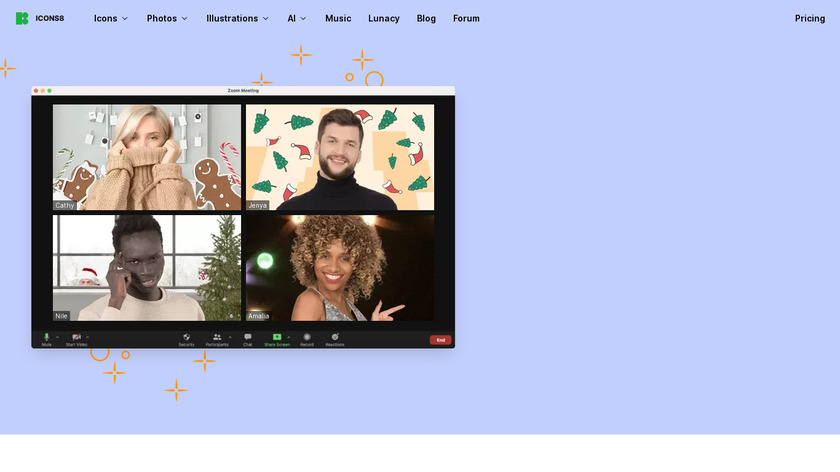Image resolution: width=840 pixels, height=472 pixels.
Task: Expand the arrow beside Start Video
Action: tap(87, 337)
